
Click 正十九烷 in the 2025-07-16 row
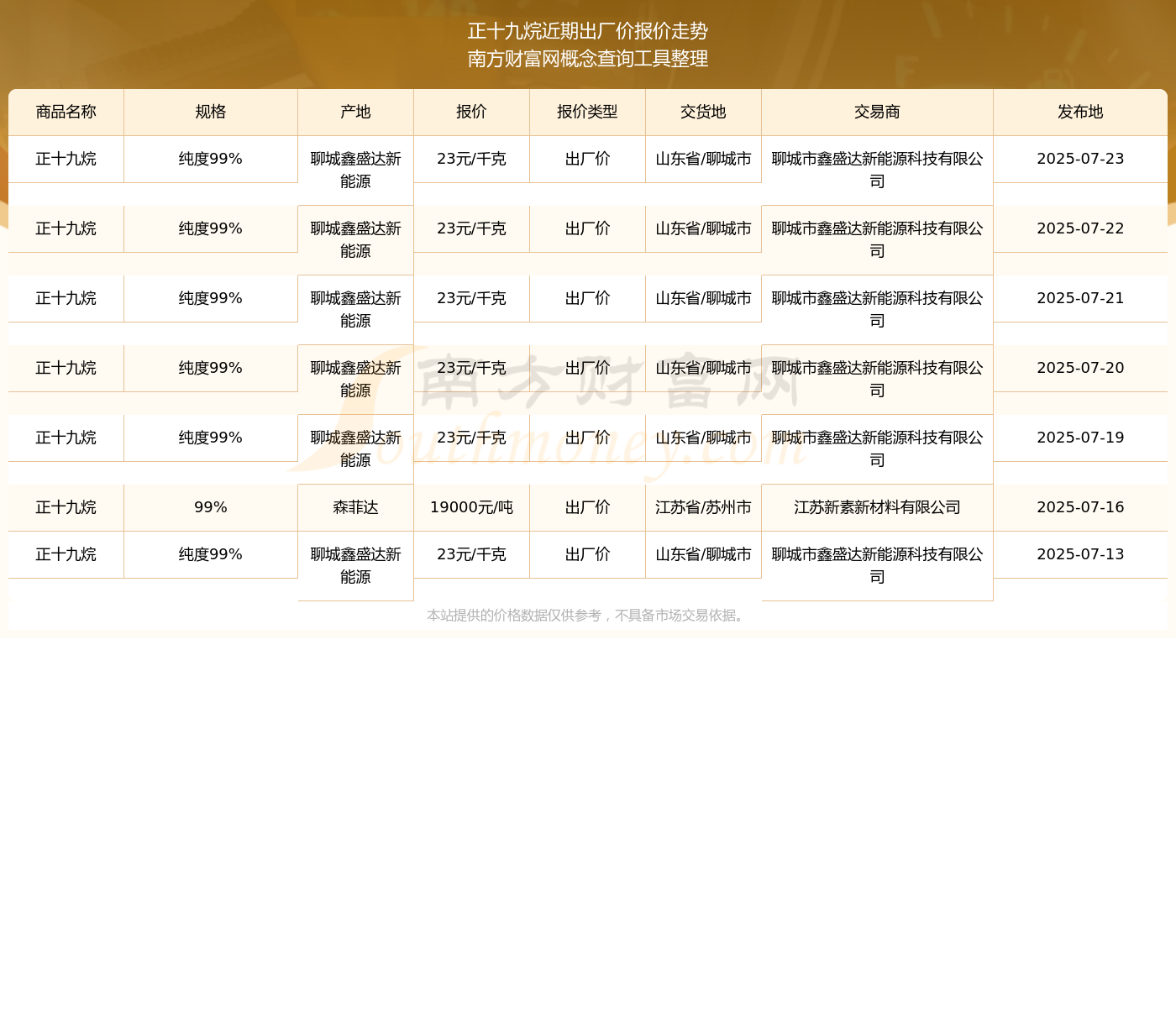66,507
